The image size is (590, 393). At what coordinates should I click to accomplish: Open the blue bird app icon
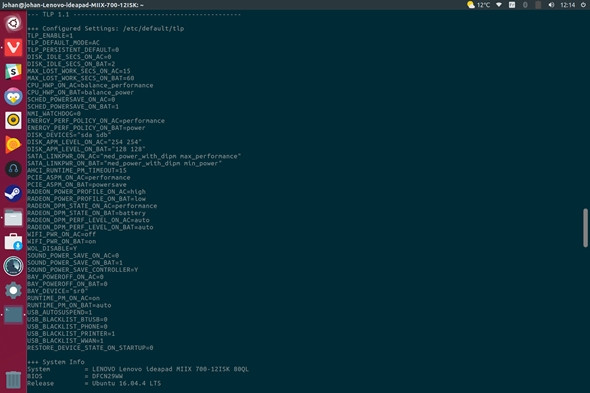click(13, 96)
